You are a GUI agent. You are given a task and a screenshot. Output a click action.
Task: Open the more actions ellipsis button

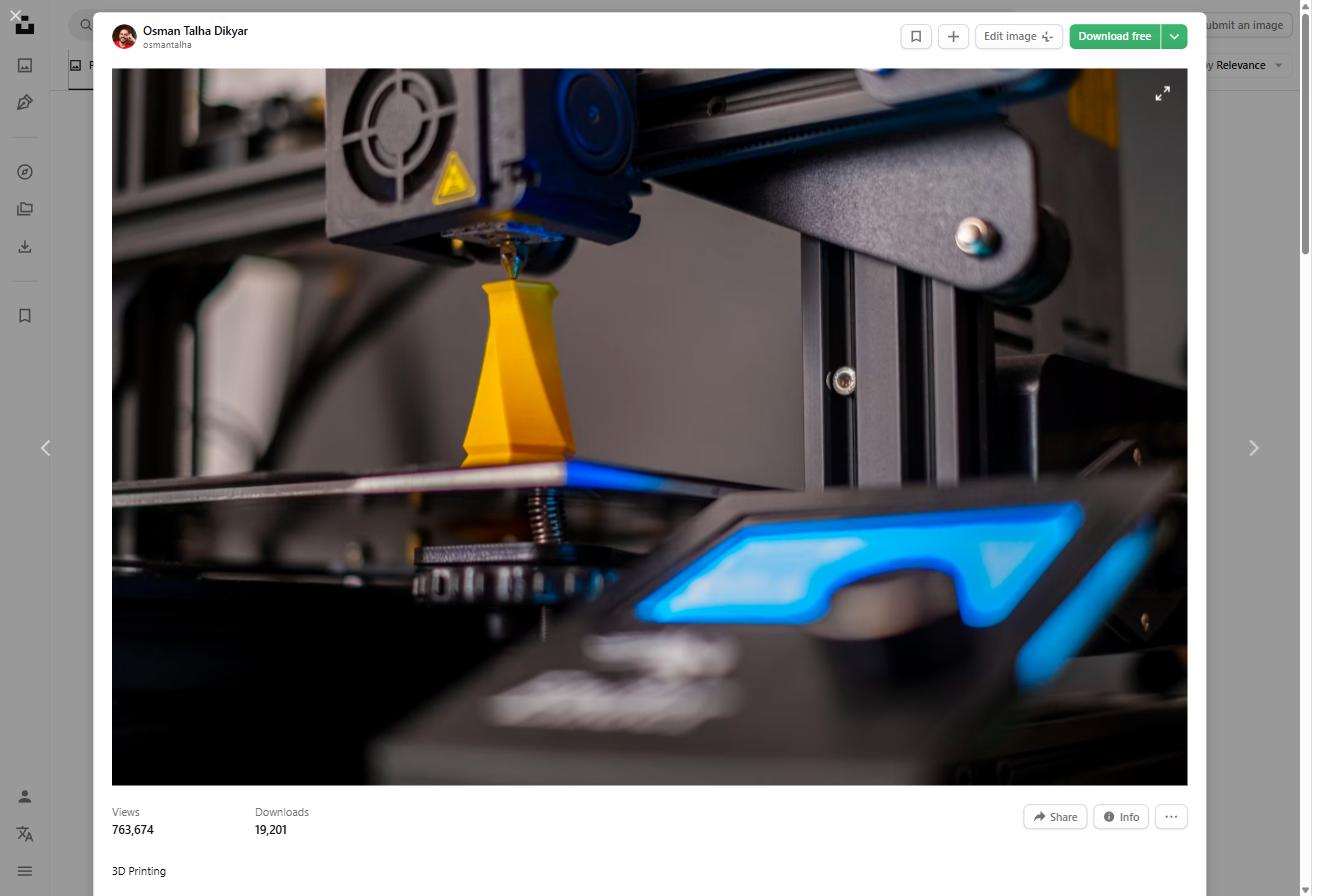tap(1171, 817)
